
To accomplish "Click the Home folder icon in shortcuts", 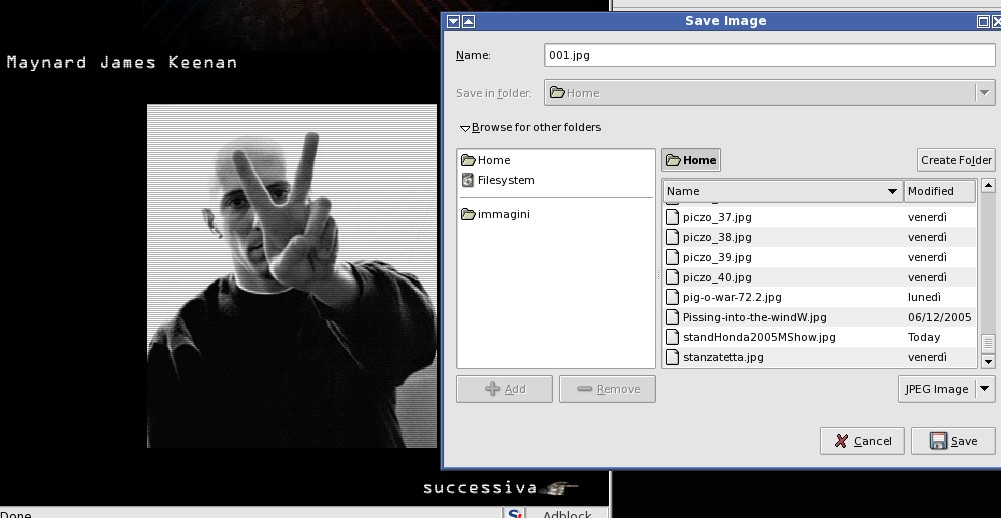I will [x=468, y=160].
